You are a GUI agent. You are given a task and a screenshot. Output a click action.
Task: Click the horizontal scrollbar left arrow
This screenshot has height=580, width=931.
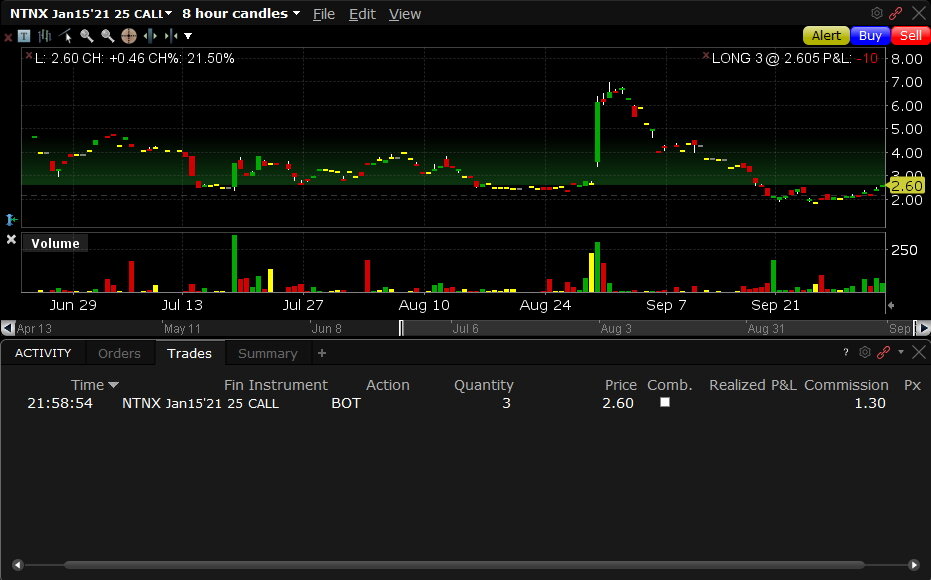click(x=17, y=565)
